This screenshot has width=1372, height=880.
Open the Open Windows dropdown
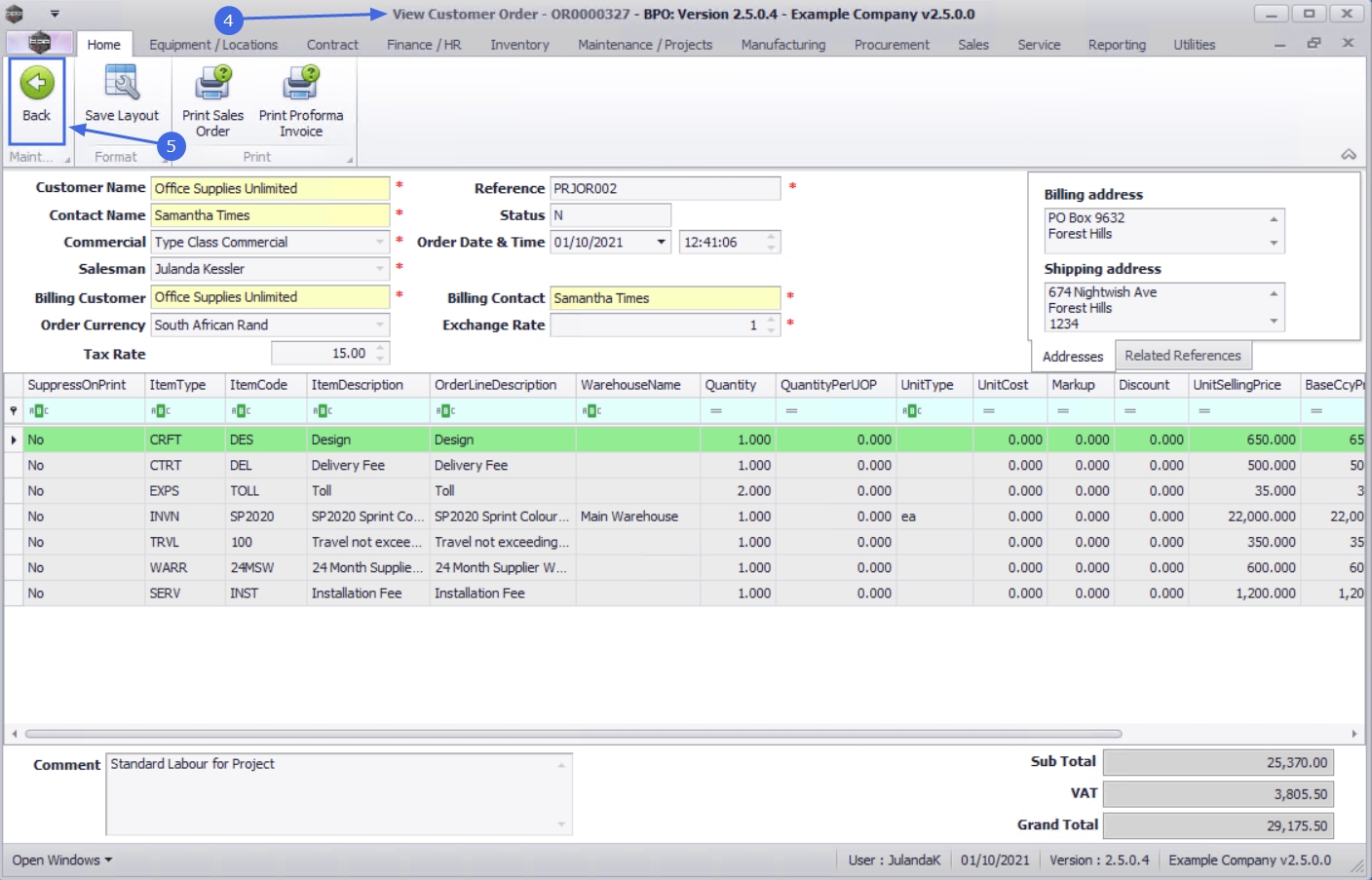pos(62,860)
